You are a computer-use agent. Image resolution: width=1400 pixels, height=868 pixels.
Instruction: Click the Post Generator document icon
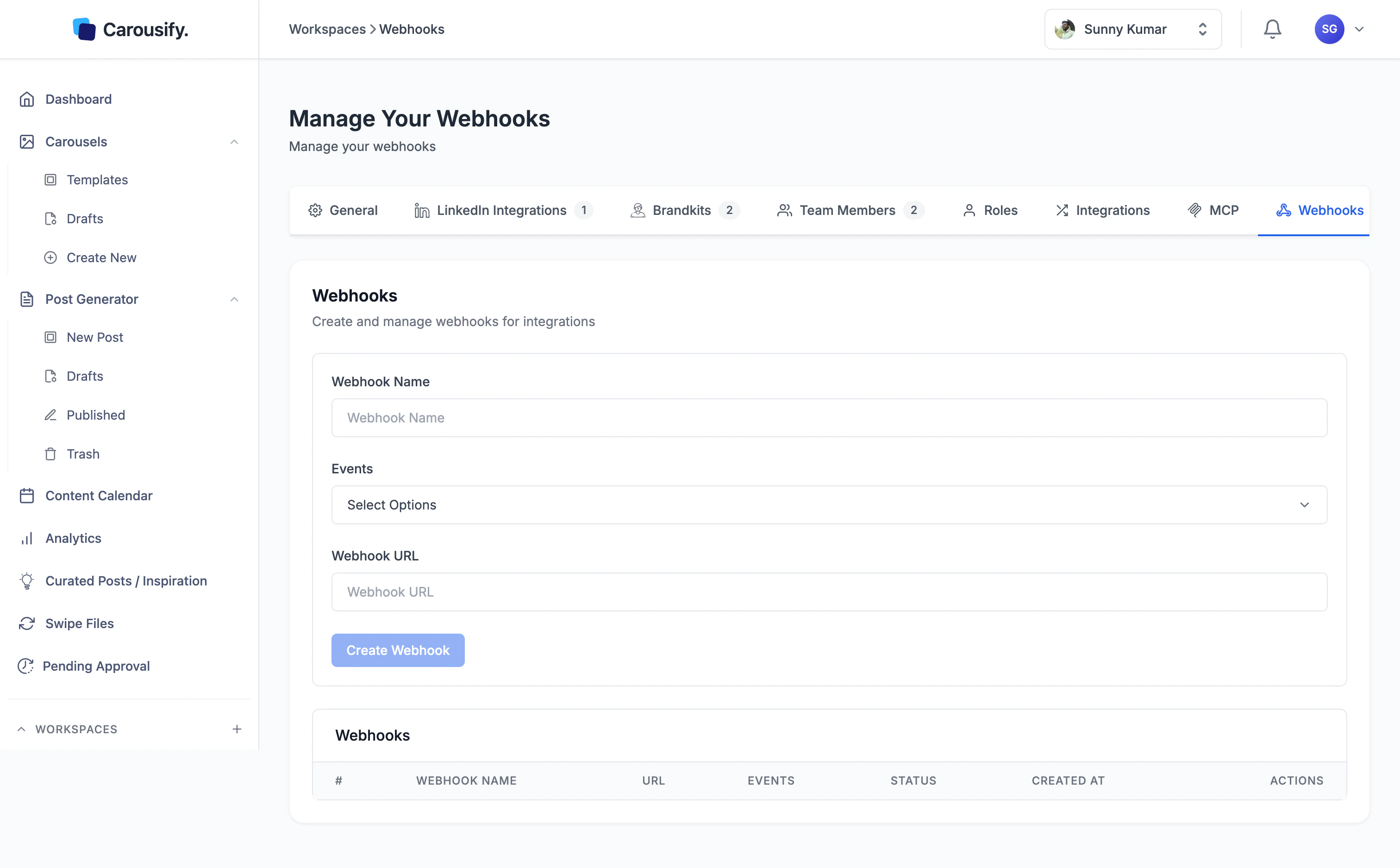point(27,299)
